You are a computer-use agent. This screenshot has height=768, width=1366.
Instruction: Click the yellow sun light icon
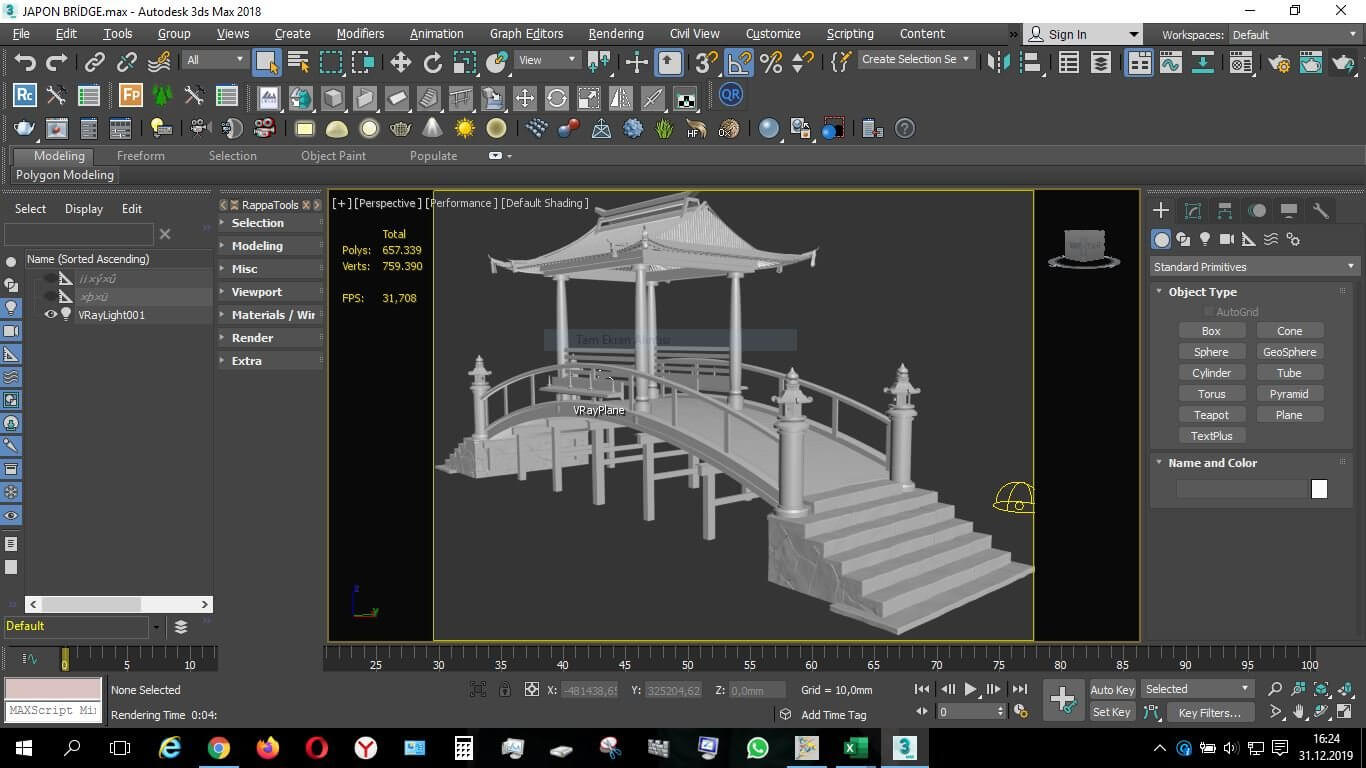(x=464, y=129)
